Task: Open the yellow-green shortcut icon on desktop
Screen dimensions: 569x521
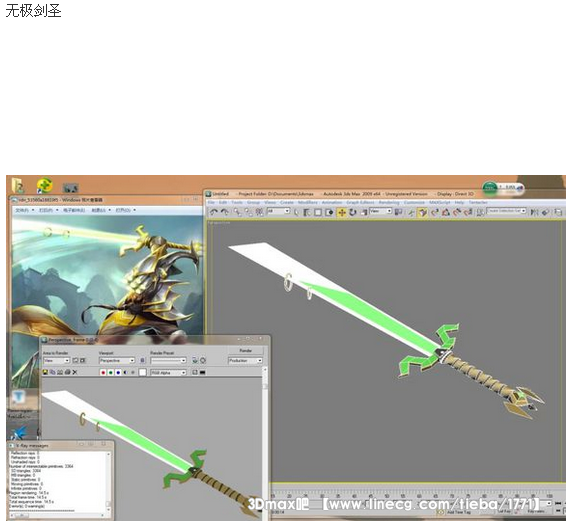Action: (x=44, y=185)
